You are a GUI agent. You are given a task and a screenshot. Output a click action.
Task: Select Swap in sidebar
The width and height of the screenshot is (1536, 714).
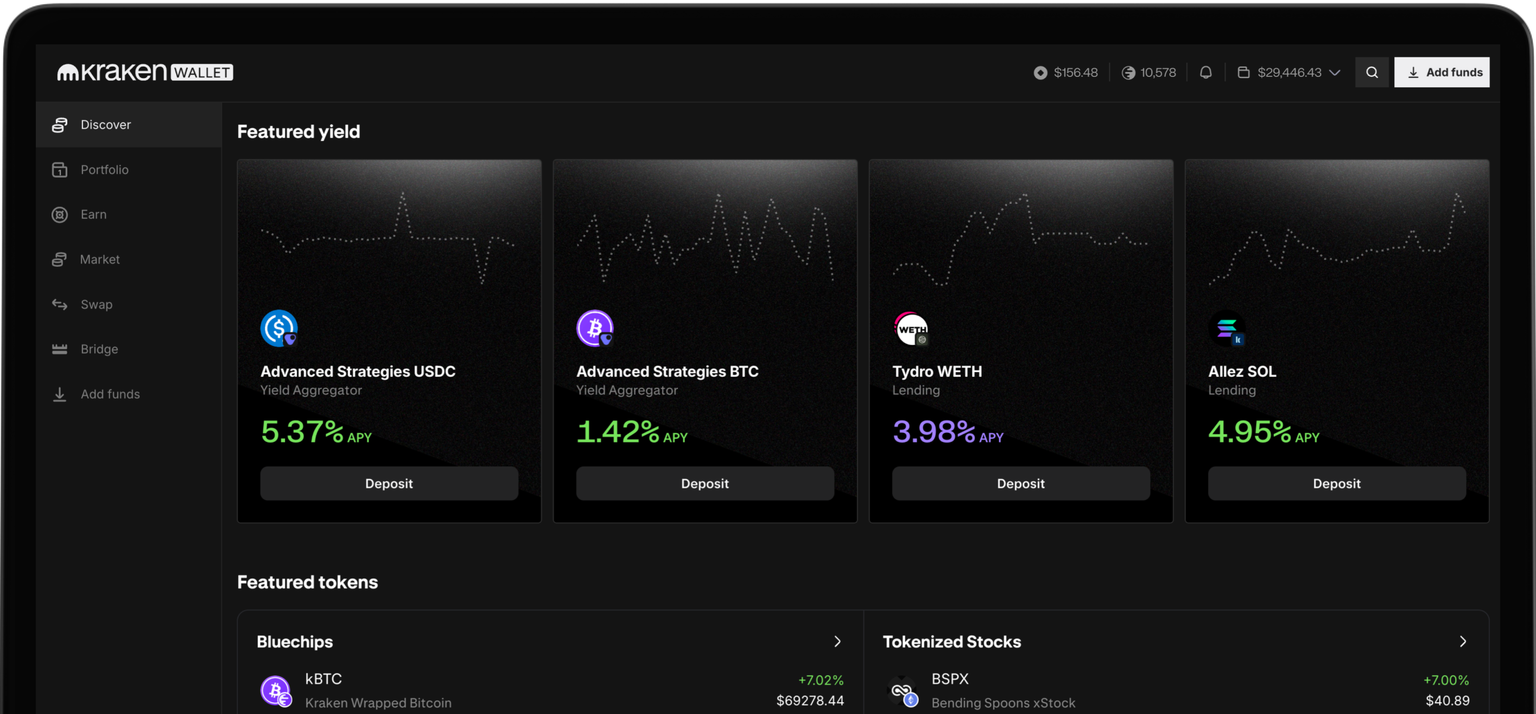pos(129,305)
